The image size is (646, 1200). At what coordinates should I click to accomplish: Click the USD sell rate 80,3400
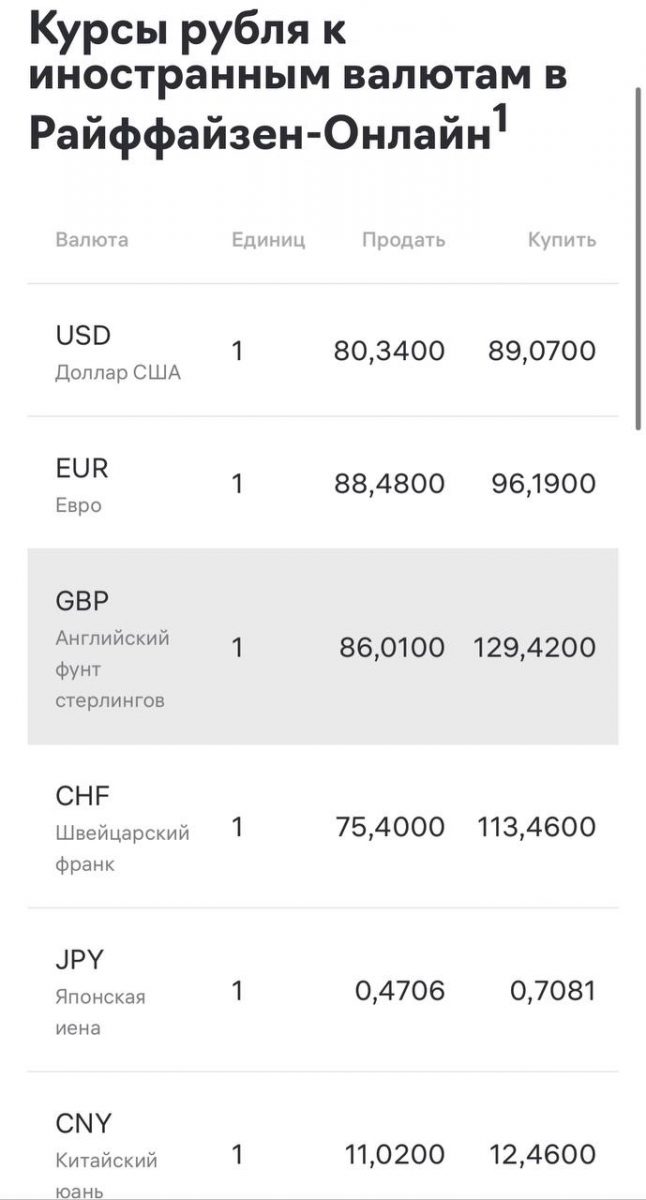pyautogui.click(x=389, y=351)
